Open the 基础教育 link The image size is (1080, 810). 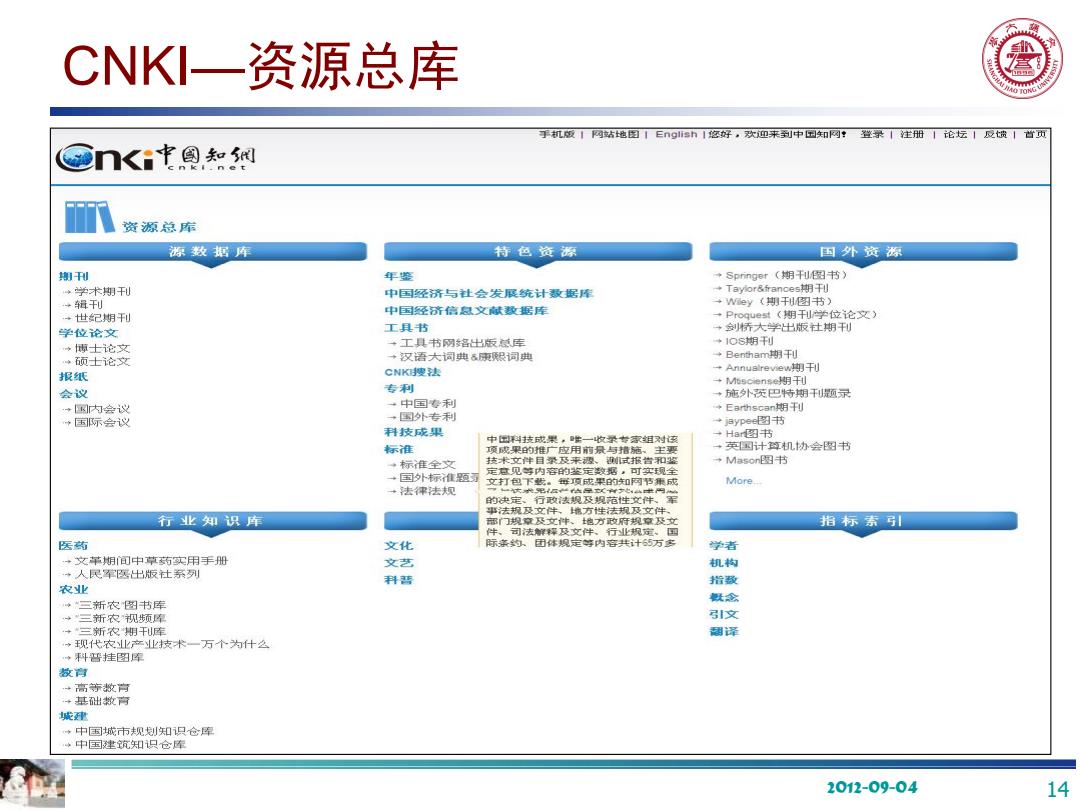point(103,701)
